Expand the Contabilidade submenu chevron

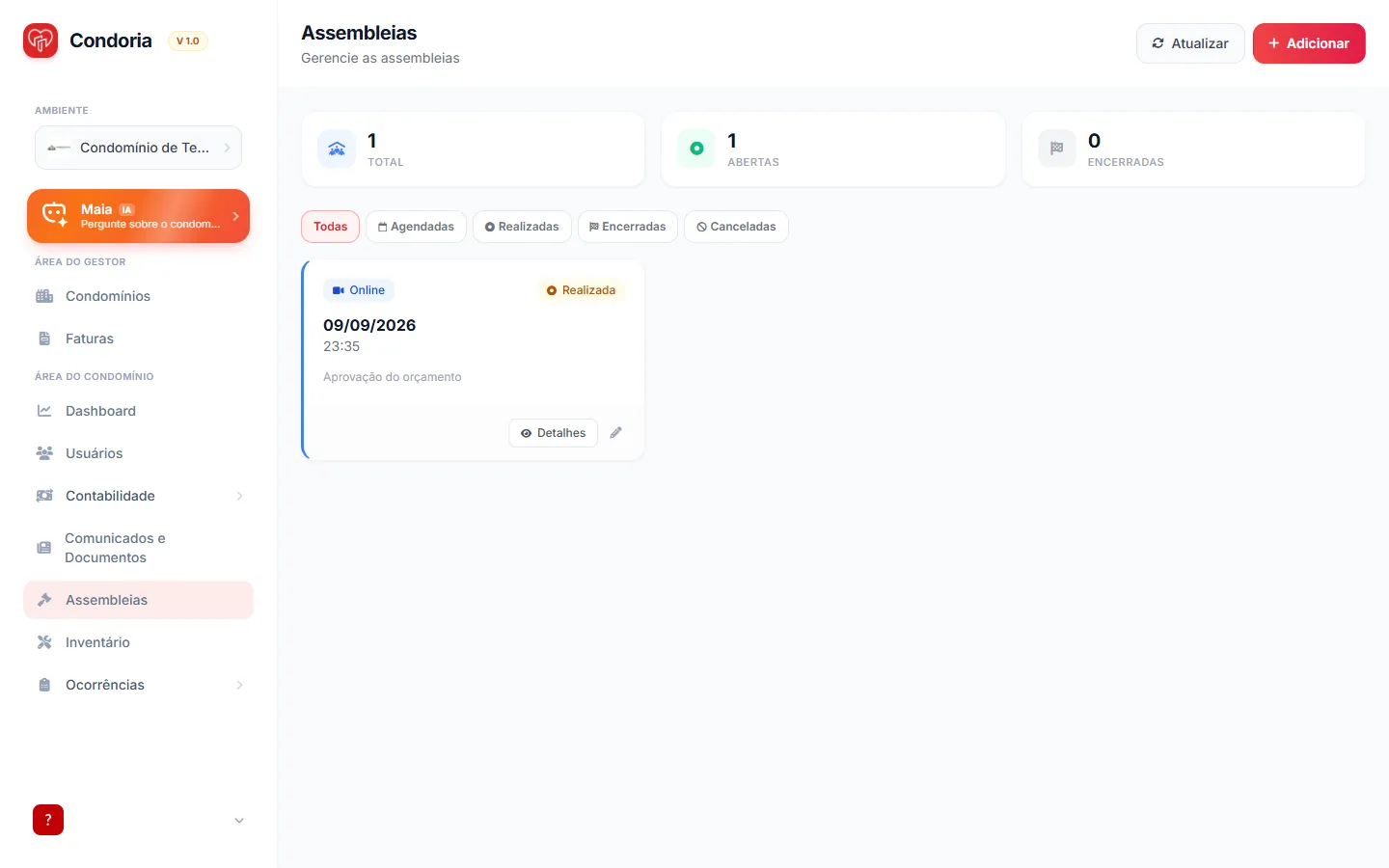[239, 496]
